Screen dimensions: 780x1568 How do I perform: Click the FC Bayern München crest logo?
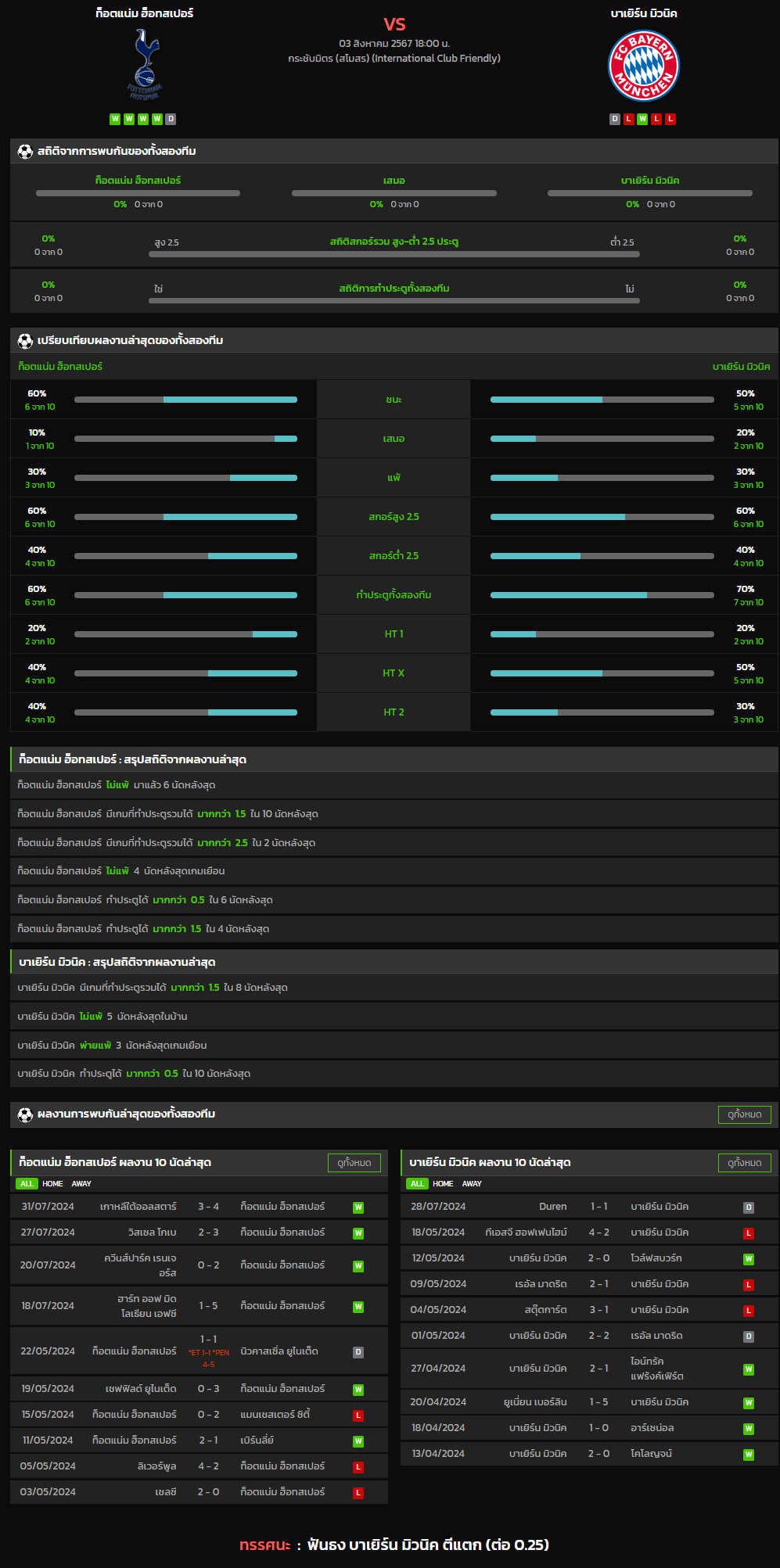(644, 66)
